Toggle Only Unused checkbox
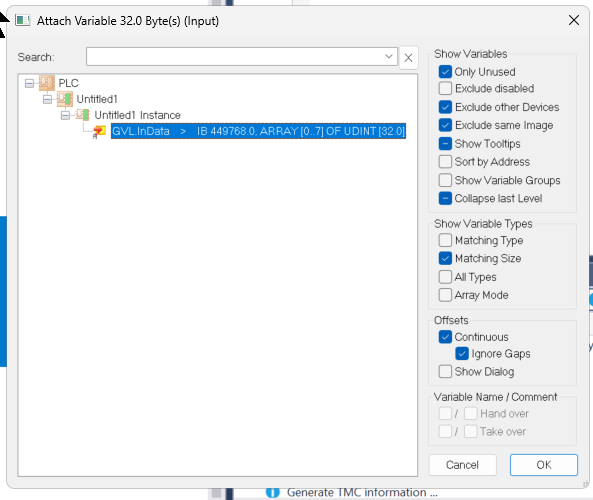Screen dimensions: 593x500 coord(445,72)
